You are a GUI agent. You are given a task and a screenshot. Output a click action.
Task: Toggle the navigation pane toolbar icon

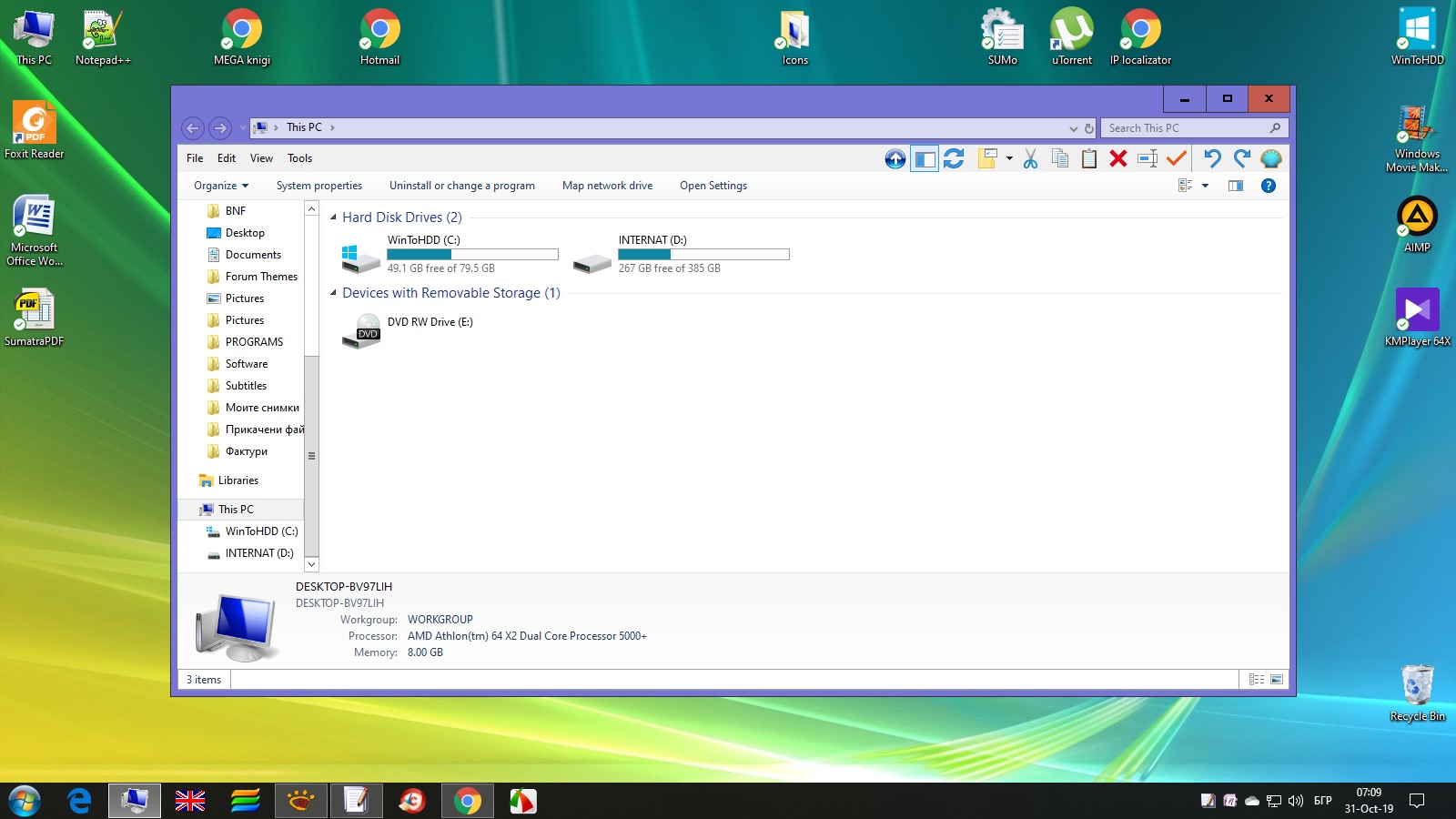pyautogui.click(x=925, y=159)
